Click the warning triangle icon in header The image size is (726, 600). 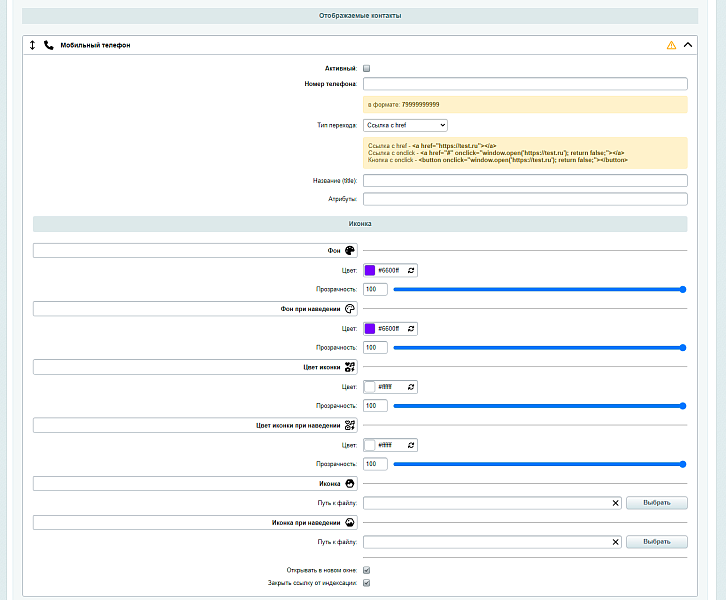671,45
